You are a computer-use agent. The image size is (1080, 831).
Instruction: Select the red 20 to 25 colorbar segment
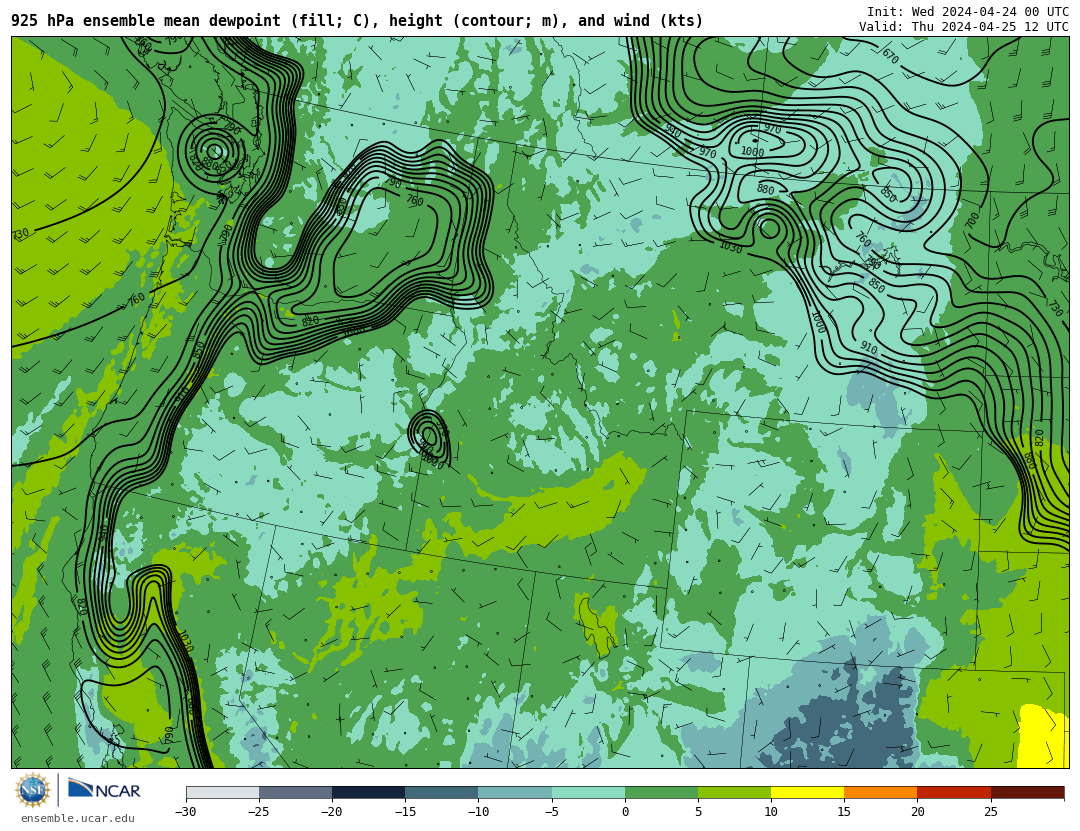[x=954, y=792]
